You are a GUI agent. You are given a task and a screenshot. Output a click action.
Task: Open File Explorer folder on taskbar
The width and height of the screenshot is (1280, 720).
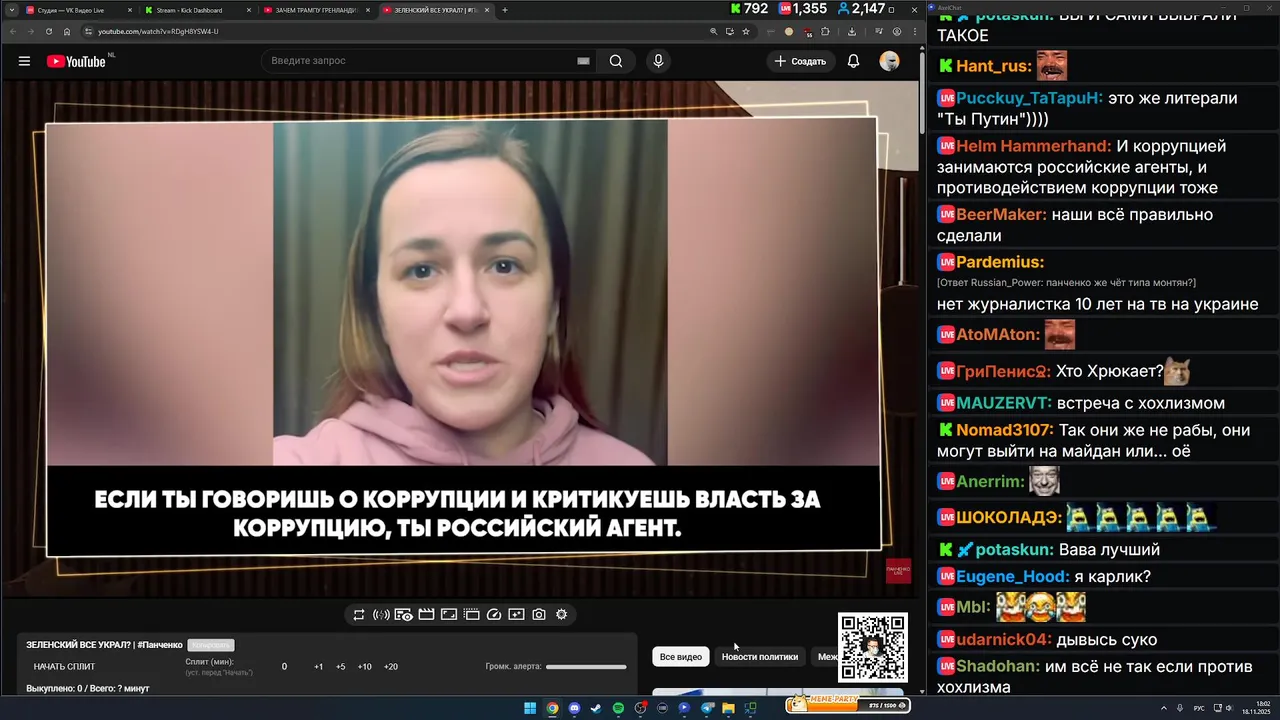728,708
